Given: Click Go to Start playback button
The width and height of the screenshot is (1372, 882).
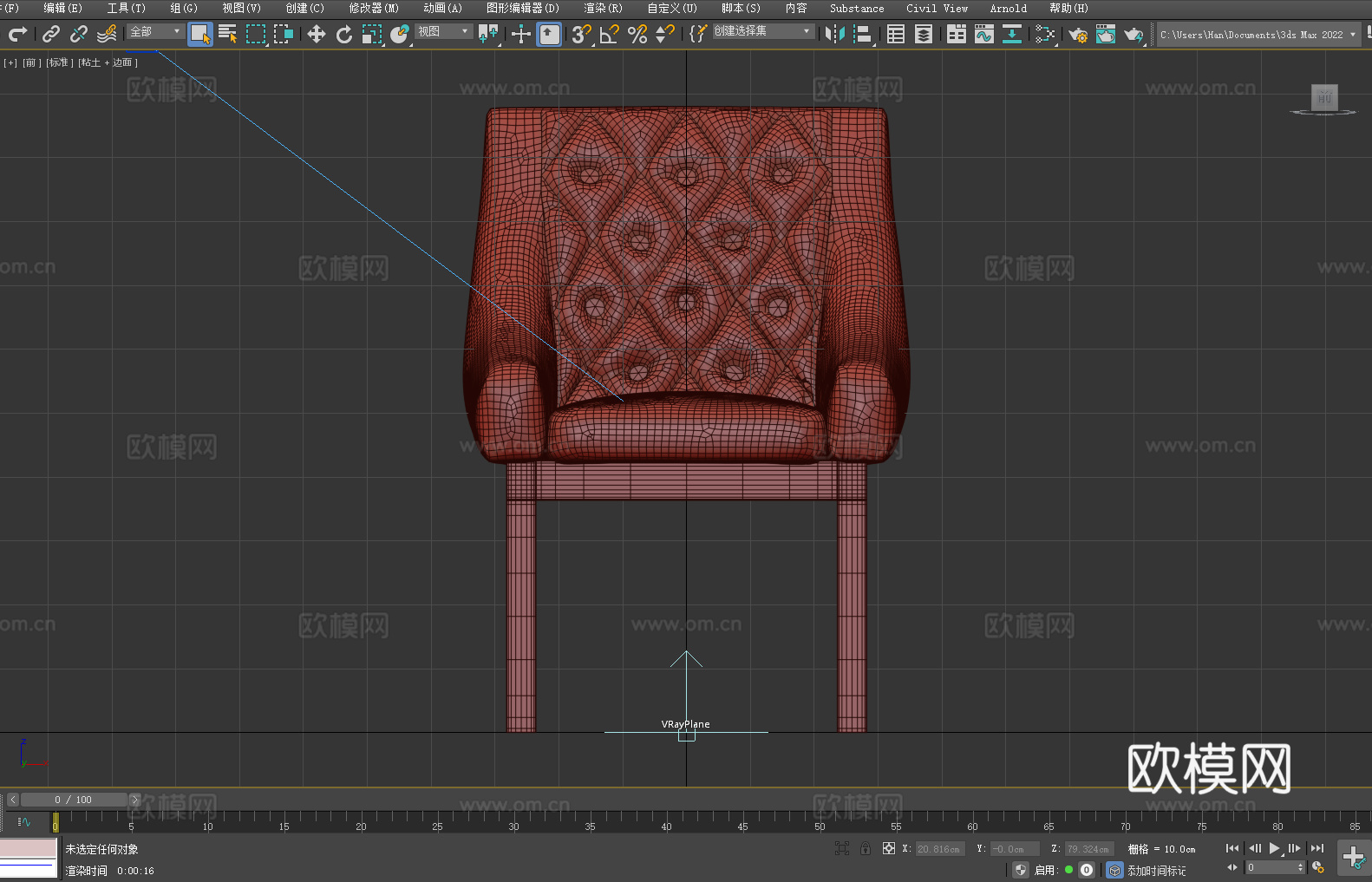Looking at the screenshot, I should (1232, 848).
